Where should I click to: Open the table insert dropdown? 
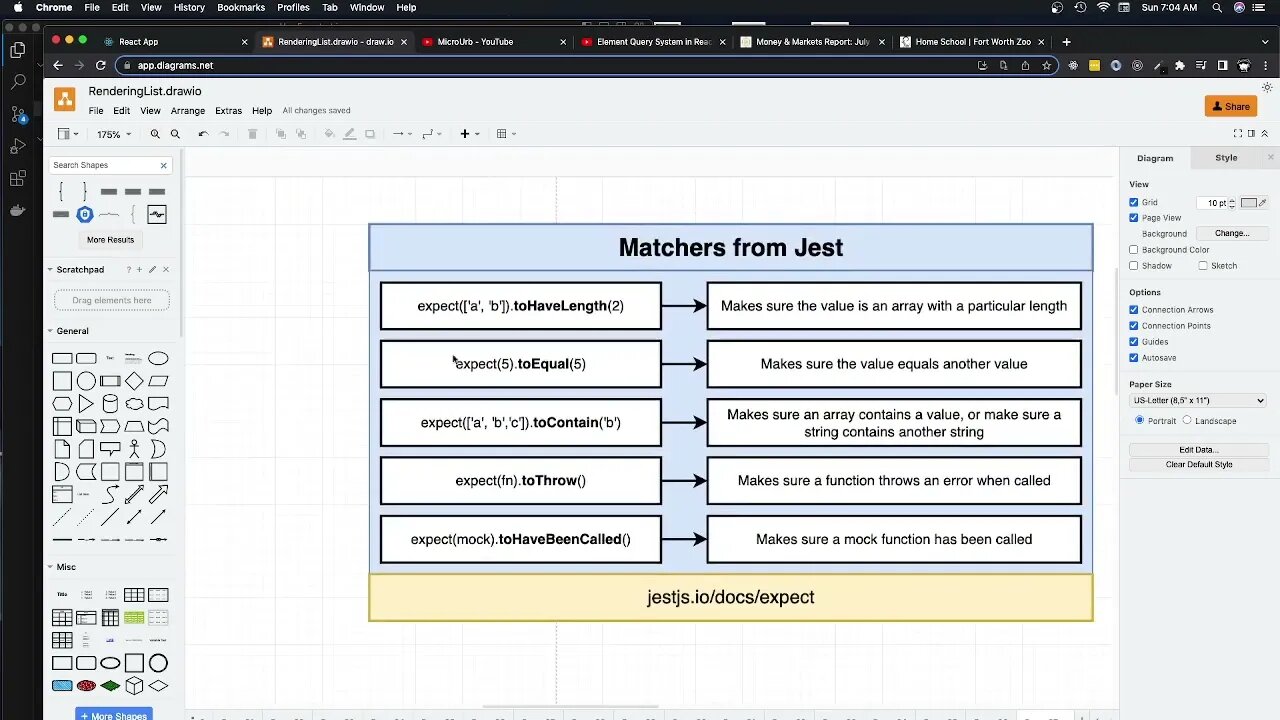(506, 134)
